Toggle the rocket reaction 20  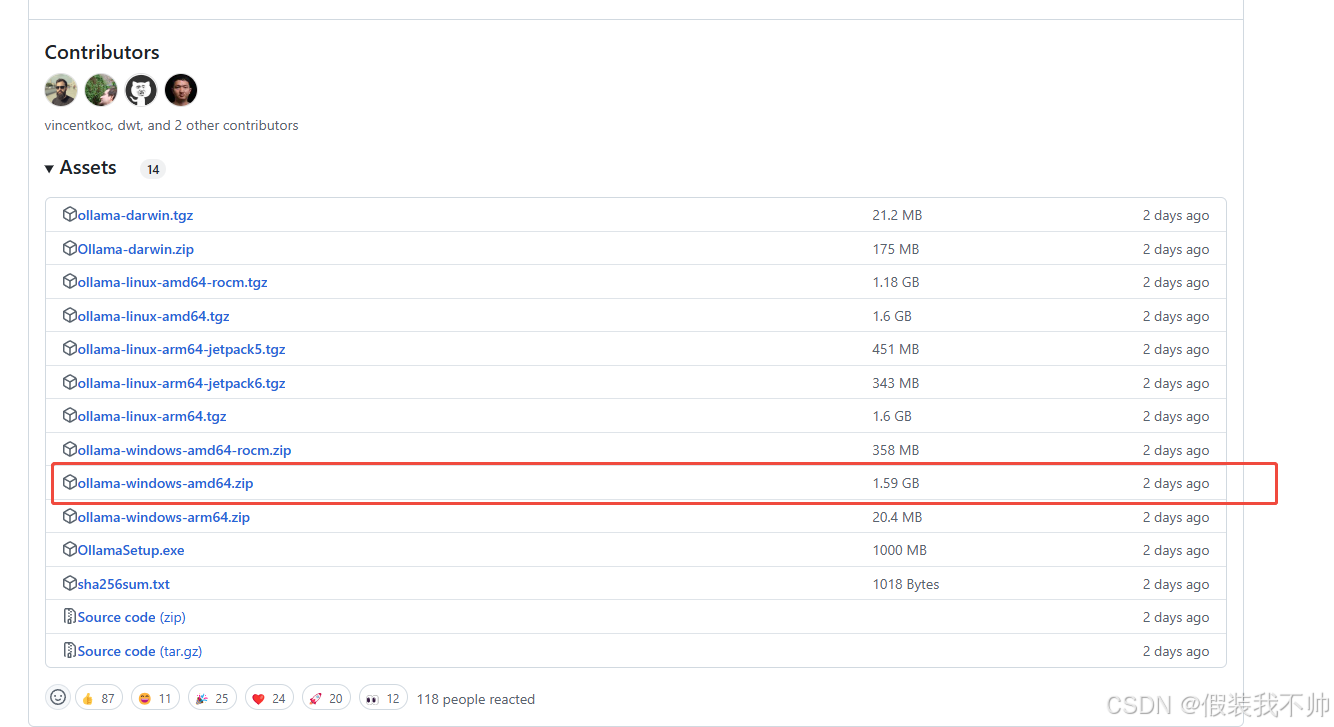[326, 698]
